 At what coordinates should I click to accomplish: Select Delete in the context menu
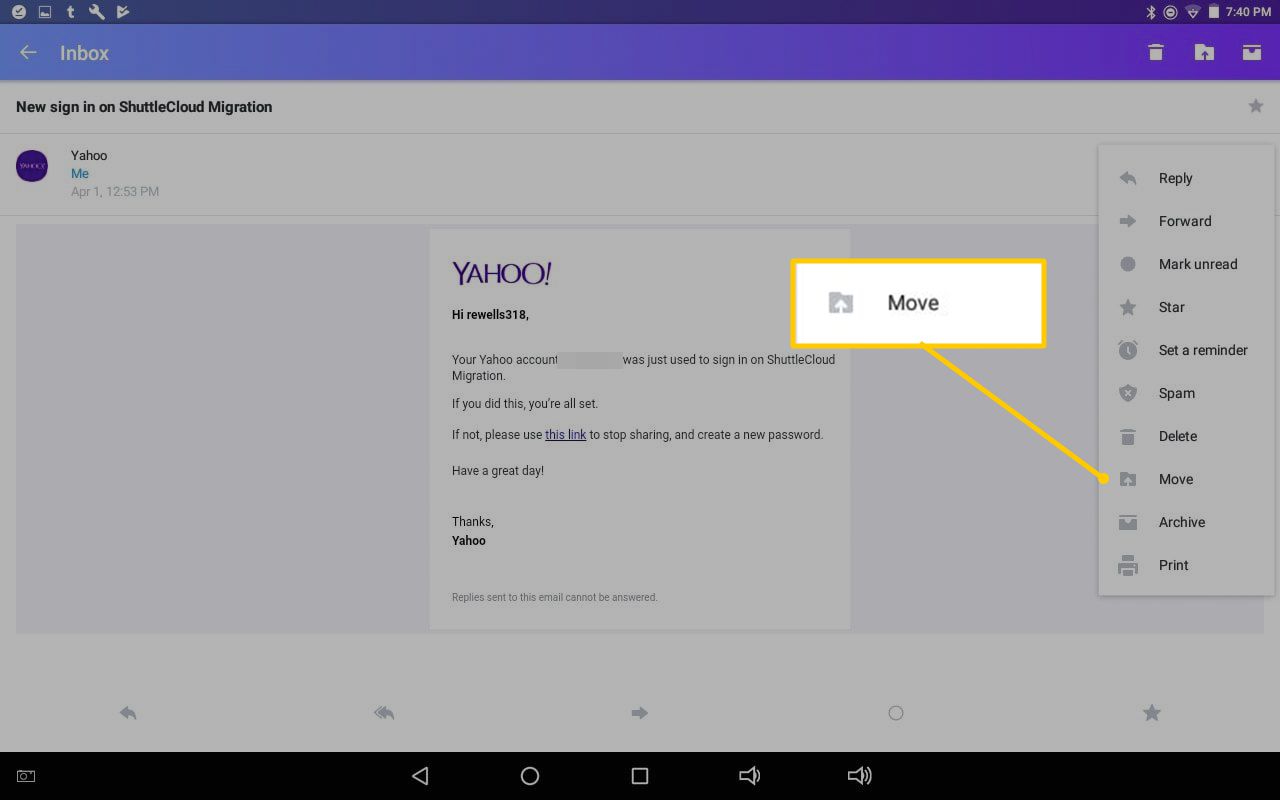1186,436
